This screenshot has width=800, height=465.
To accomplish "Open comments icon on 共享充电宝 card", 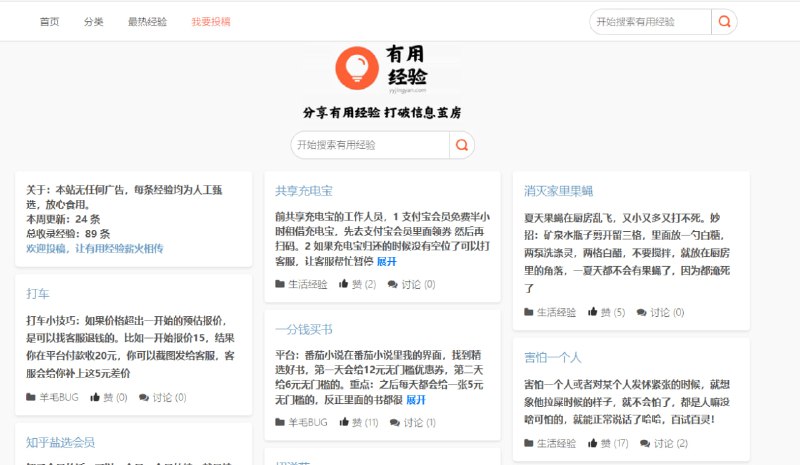I will pyautogui.click(x=392, y=284).
